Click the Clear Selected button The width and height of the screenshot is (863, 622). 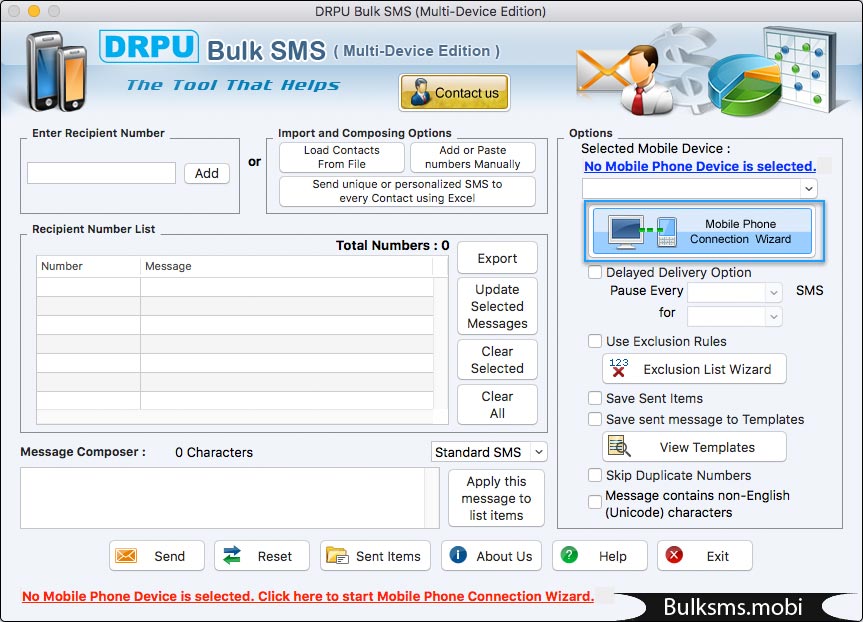(x=498, y=359)
